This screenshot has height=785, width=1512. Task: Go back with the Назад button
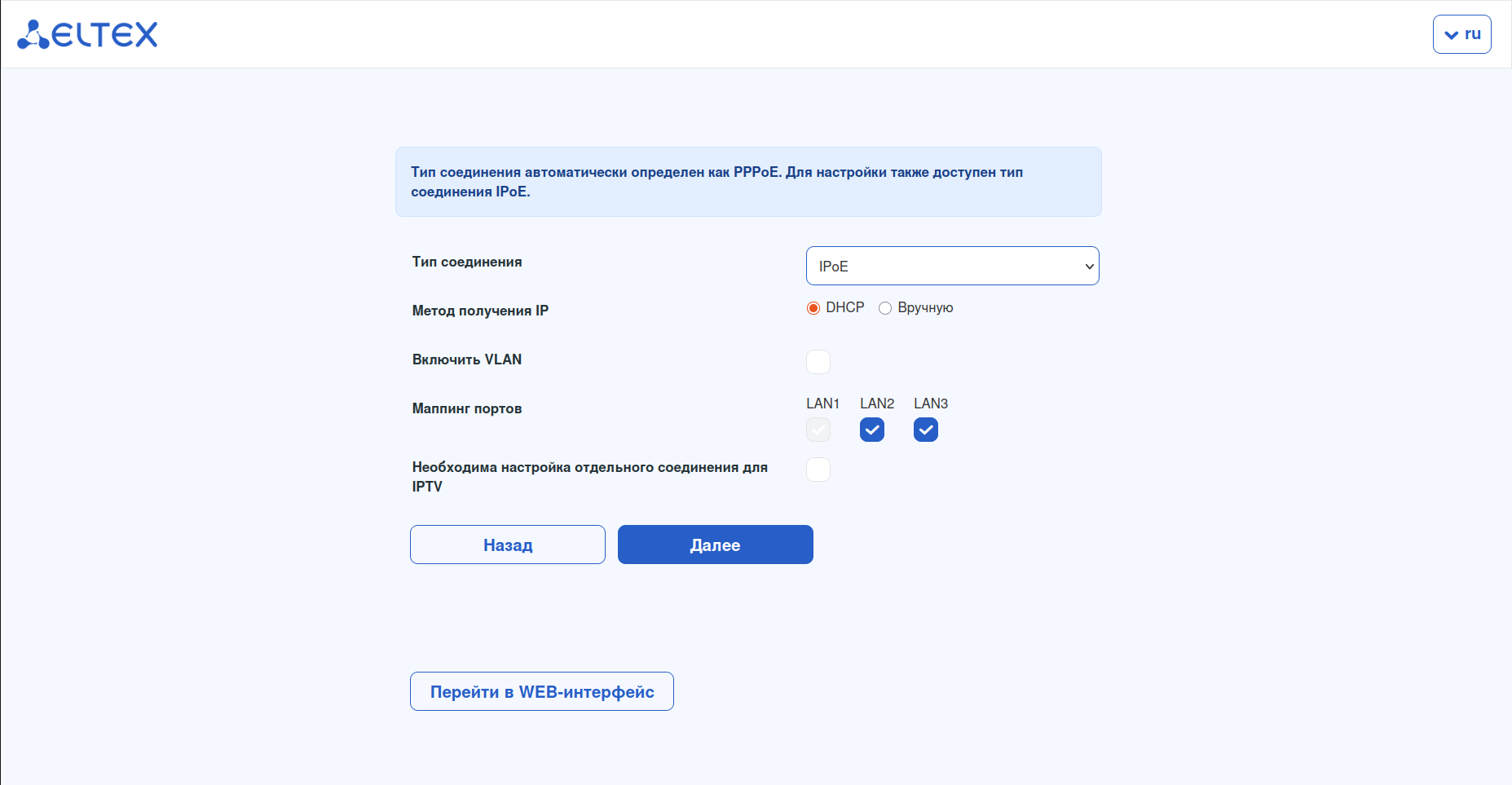tap(508, 545)
